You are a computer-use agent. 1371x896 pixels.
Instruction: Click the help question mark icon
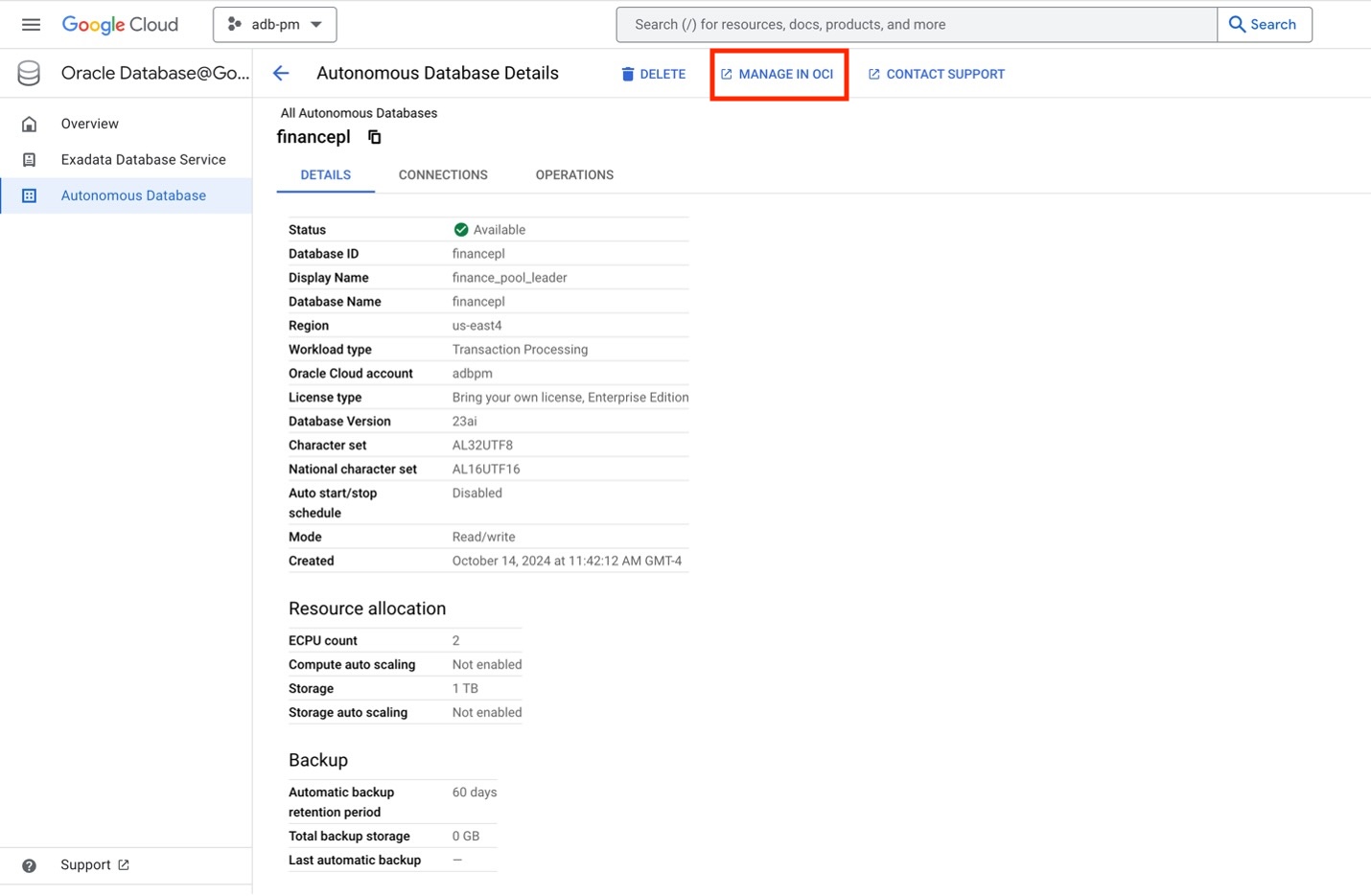29,865
